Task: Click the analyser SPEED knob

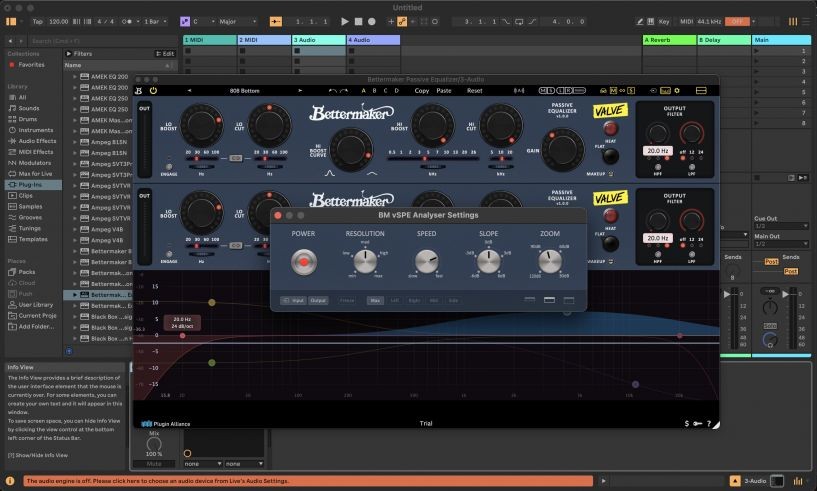Action: click(x=426, y=262)
